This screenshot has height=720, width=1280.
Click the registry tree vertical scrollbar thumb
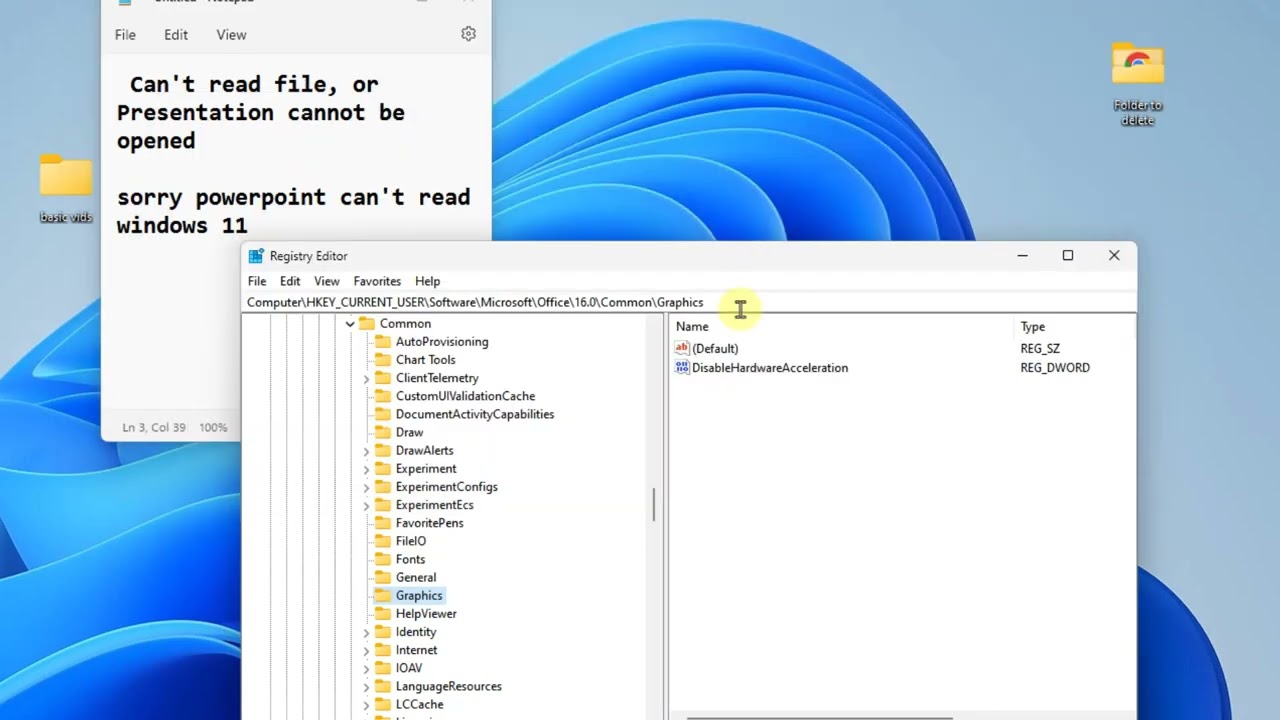click(654, 505)
